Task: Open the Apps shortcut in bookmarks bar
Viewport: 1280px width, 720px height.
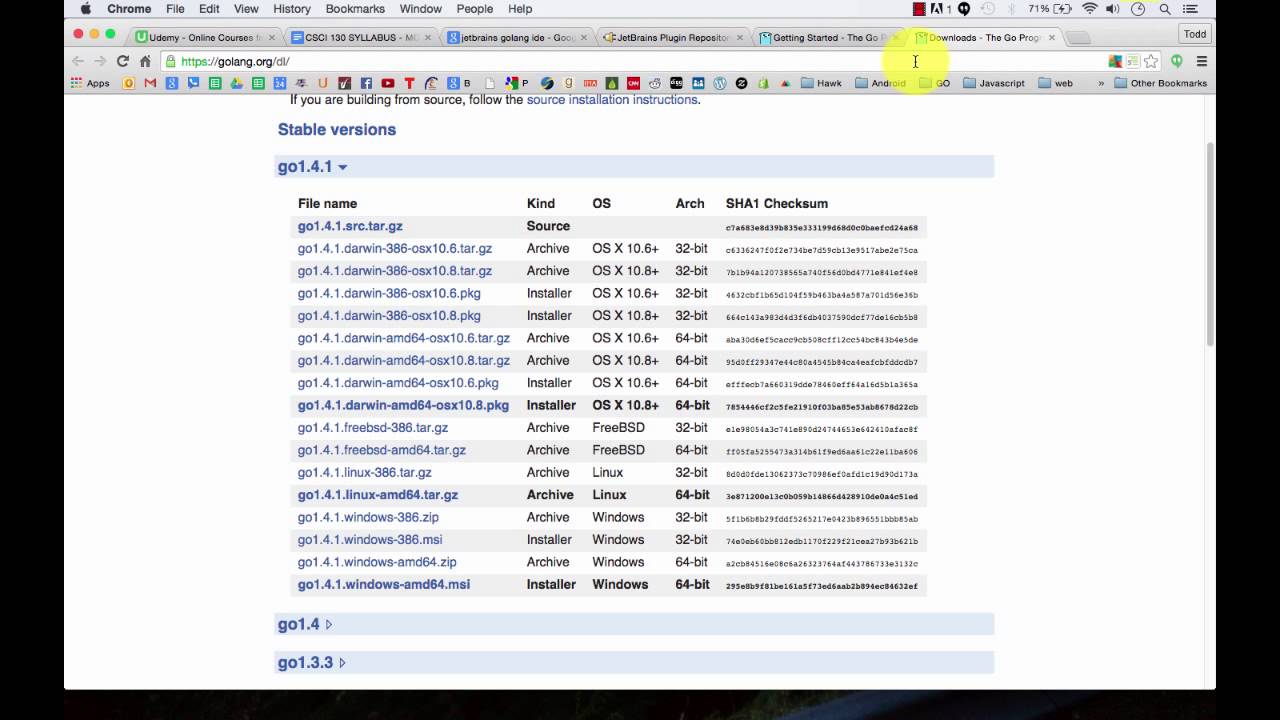Action: point(90,83)
